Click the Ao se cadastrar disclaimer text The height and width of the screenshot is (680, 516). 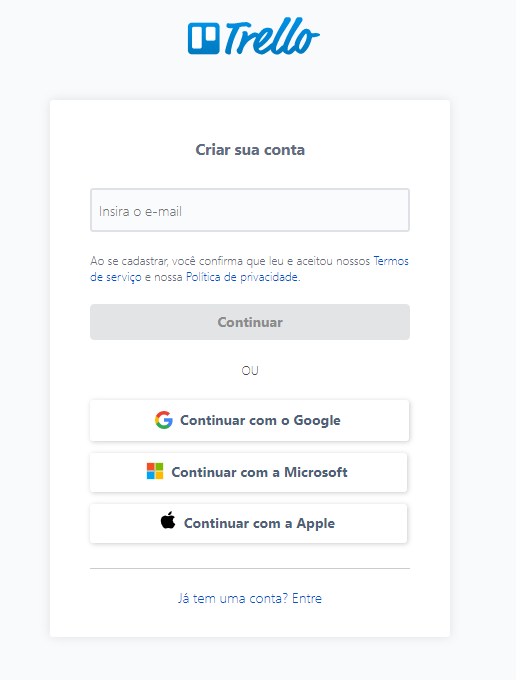click(x=249, y=269)
